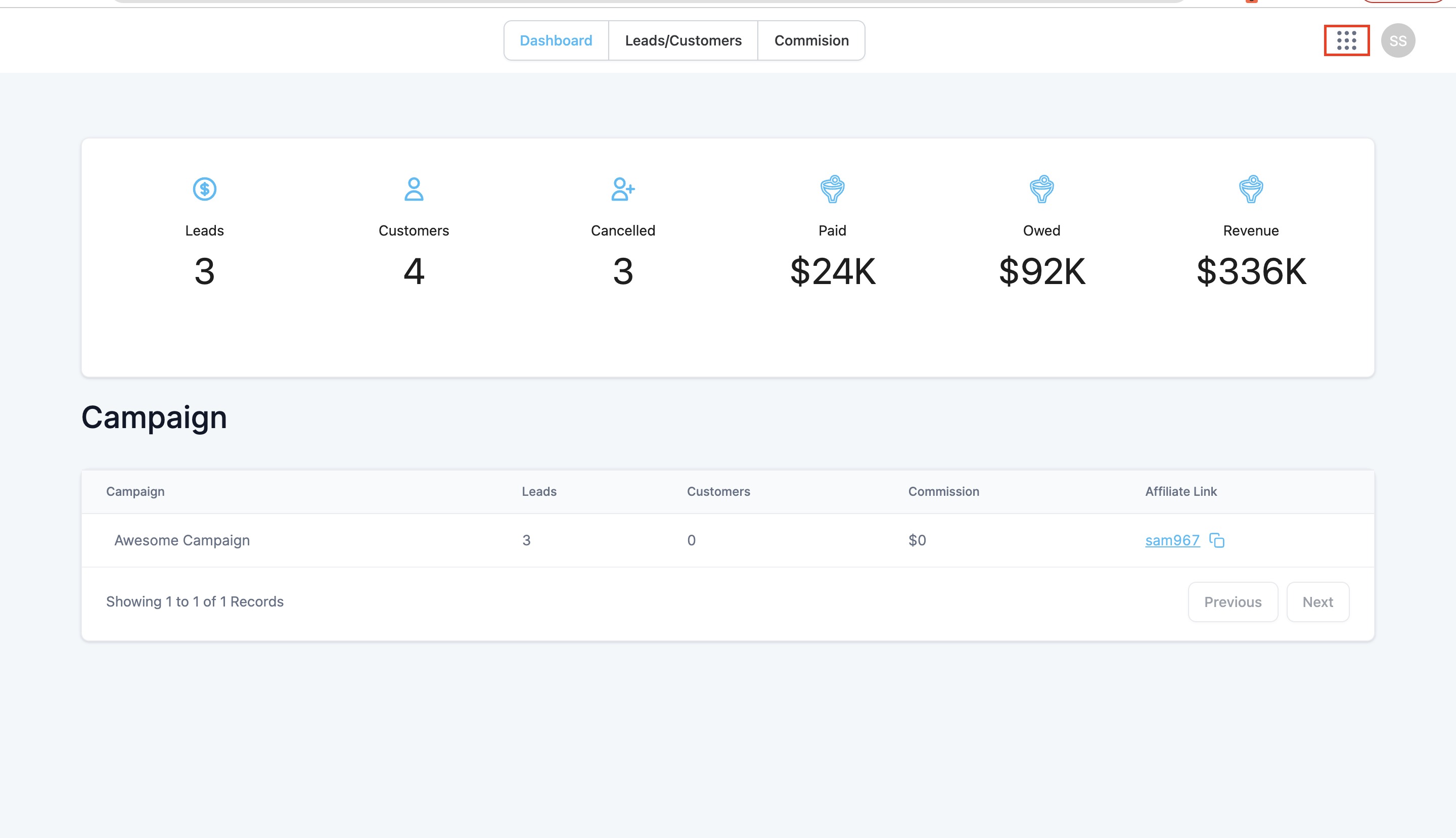Viewport: 1456px width, 838px height.
Task: Click the Customers person icon
Action: pos(414,189)
